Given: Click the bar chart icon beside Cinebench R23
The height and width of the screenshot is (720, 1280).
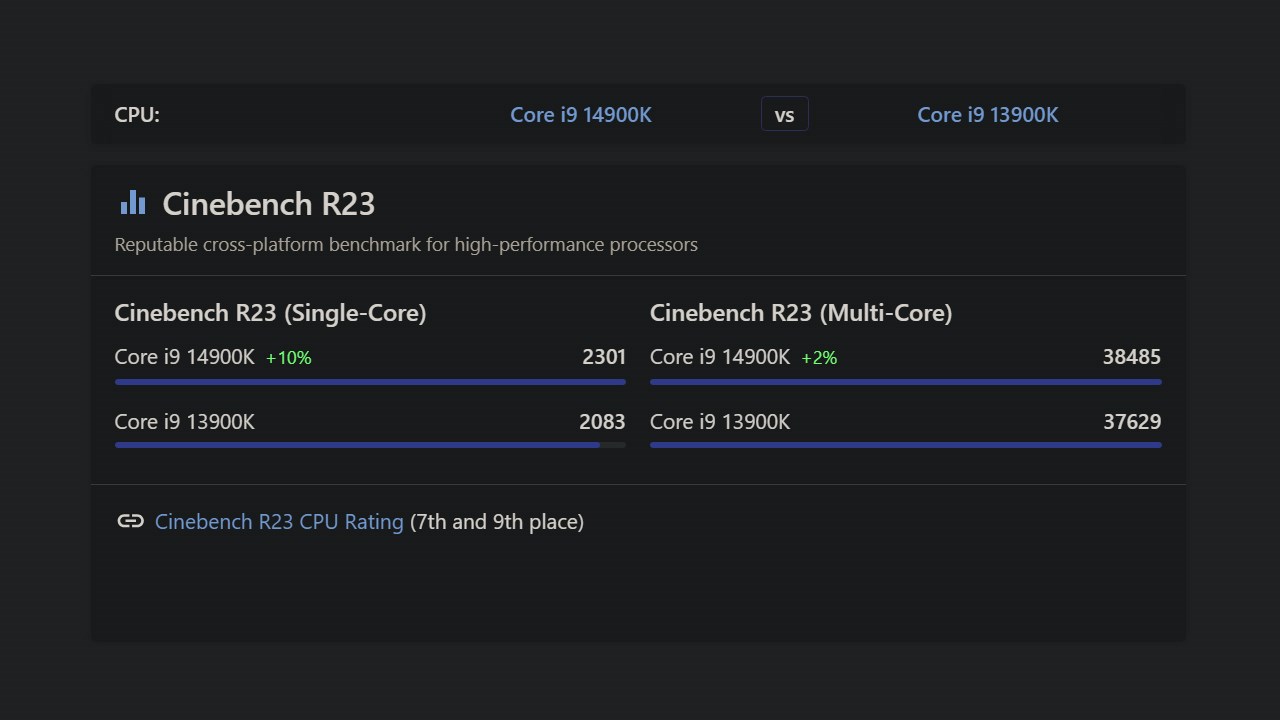Looking at the screenshot, I should click(x=133, y=203).
